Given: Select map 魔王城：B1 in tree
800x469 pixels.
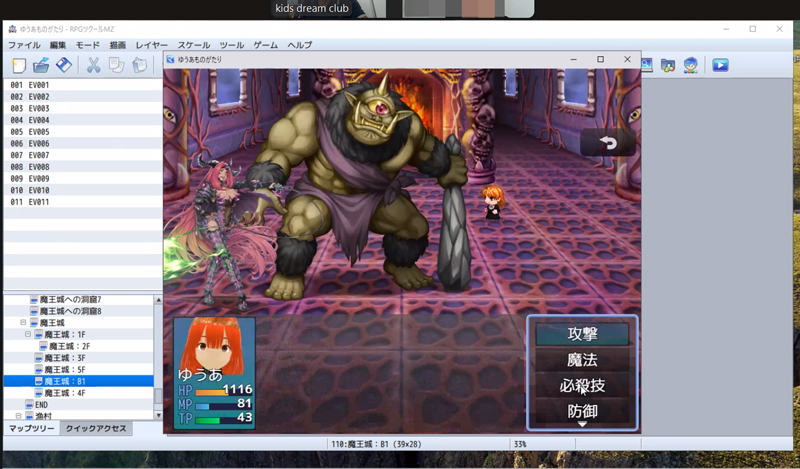Looking at the screenshot, I should (65, 381).
